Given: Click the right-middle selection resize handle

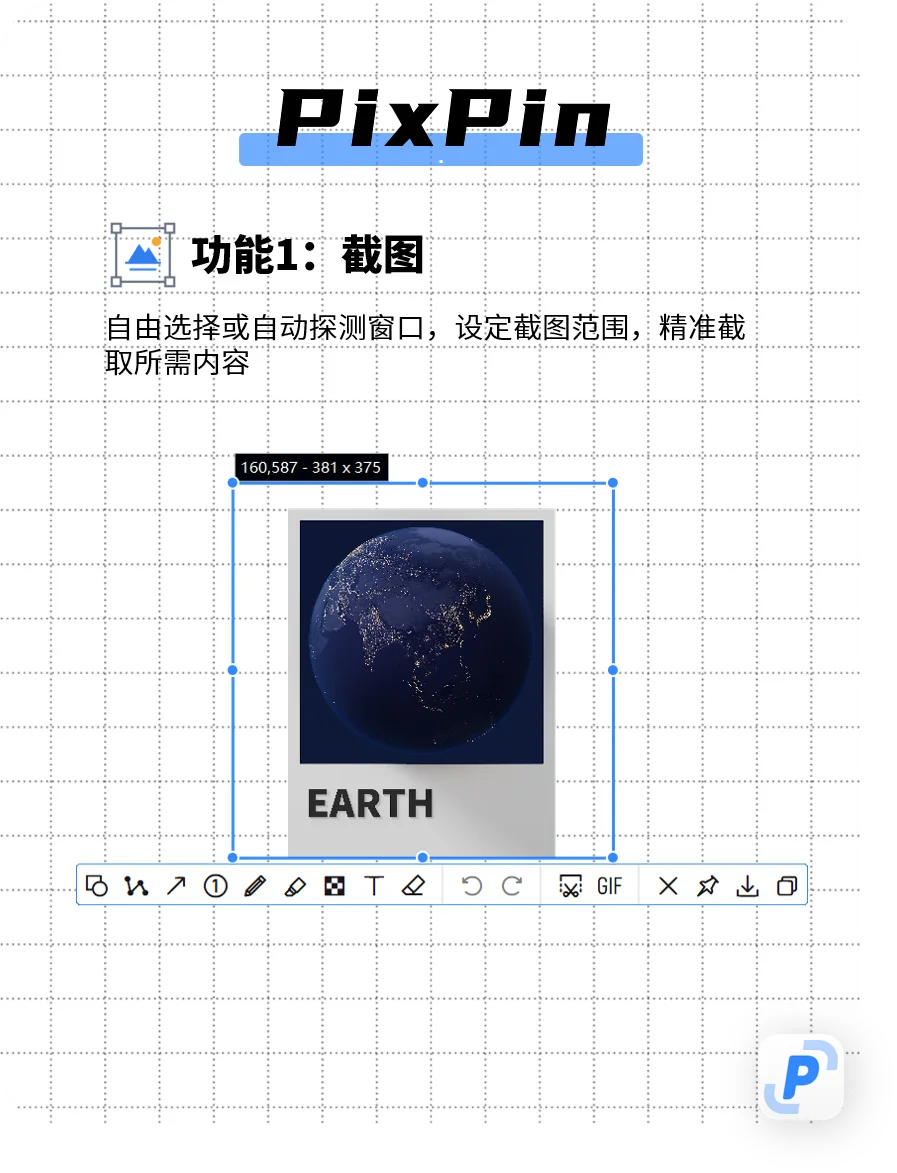Looking at the screenshot, I should 611,668.
